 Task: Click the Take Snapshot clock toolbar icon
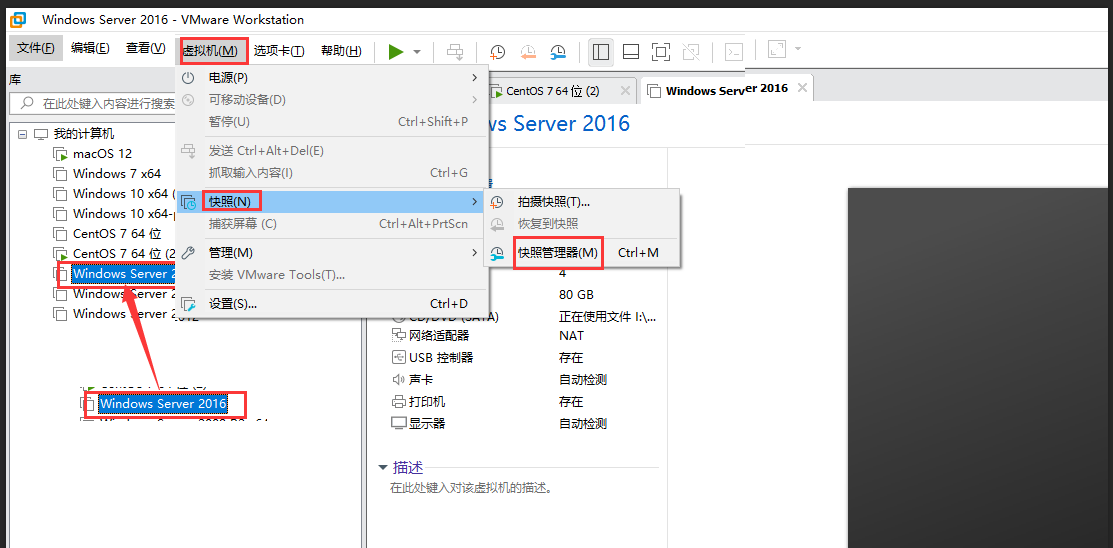498,51
